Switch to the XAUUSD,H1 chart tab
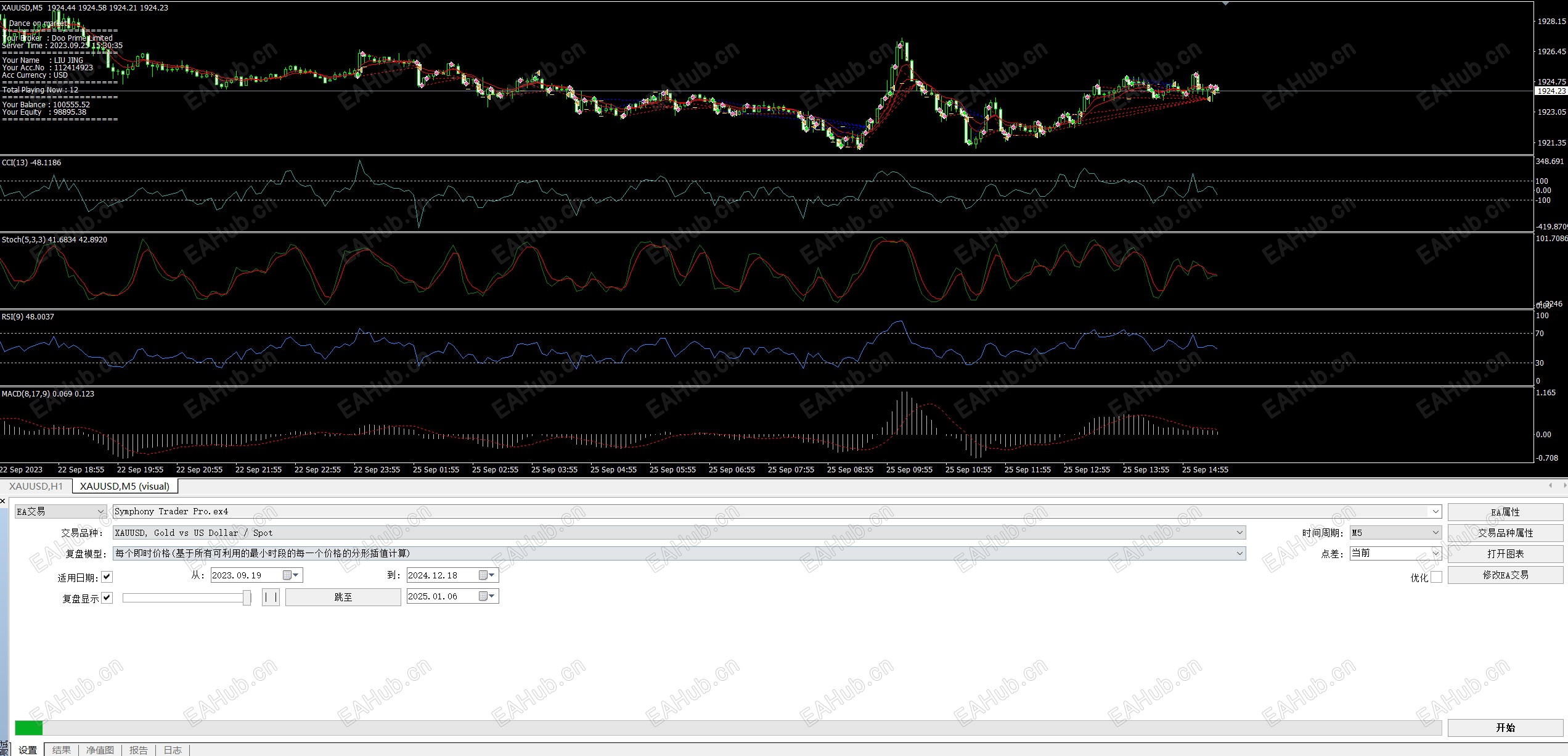This screenshot has height=756, width=1568. 36,486
